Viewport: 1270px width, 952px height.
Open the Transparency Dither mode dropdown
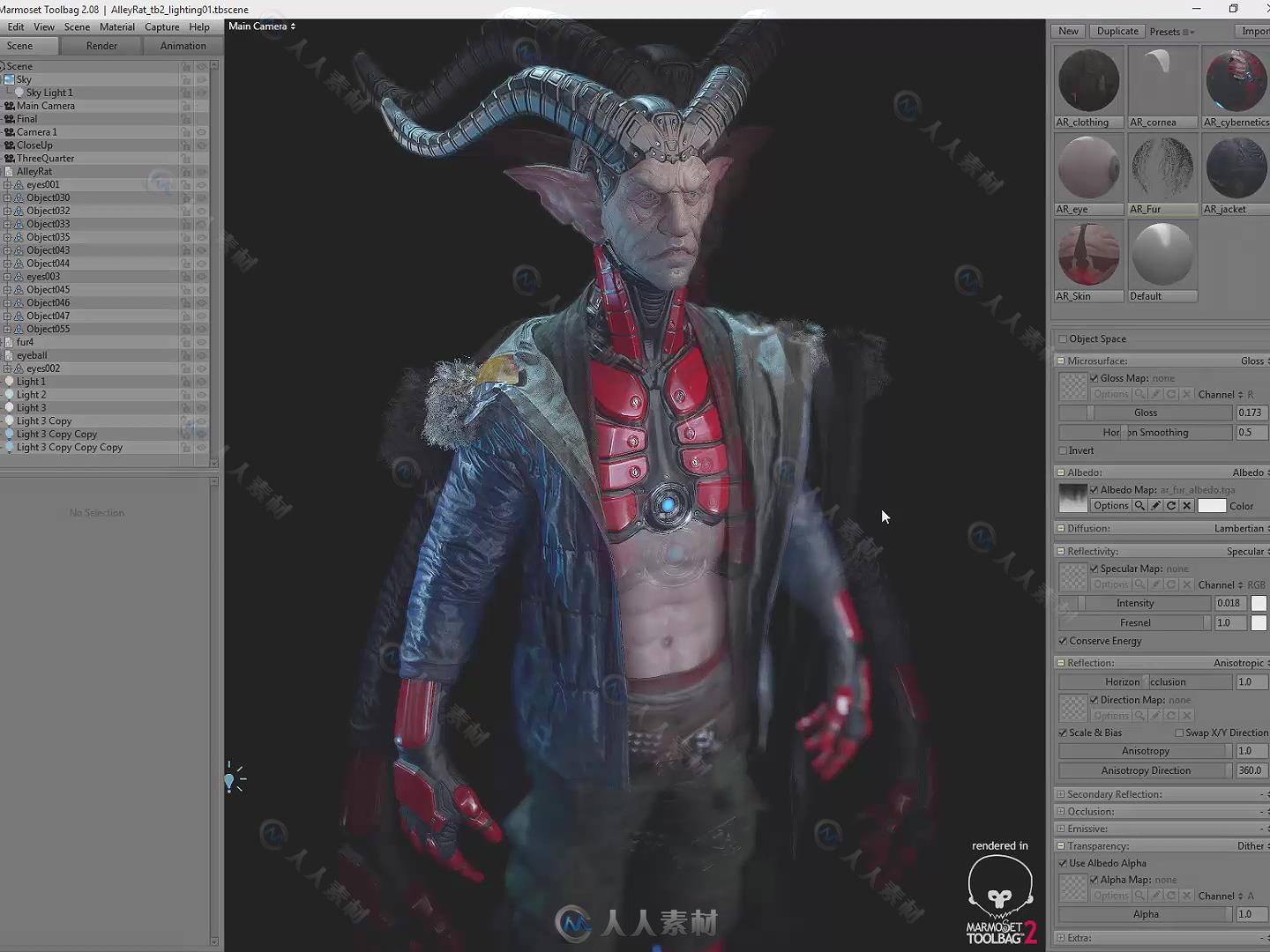pos(1252,846)
